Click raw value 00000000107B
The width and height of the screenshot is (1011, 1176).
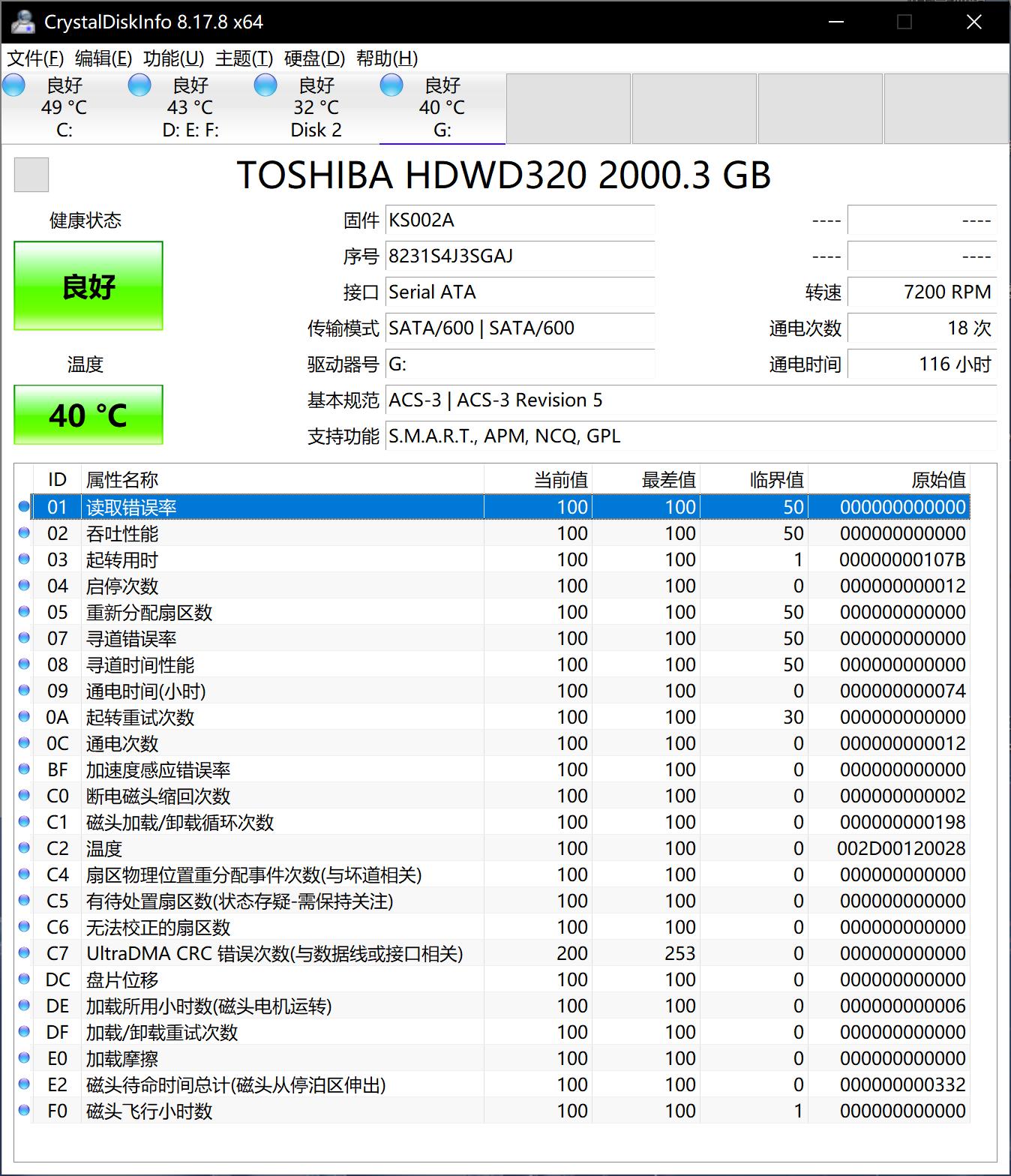tap(902, 559)
